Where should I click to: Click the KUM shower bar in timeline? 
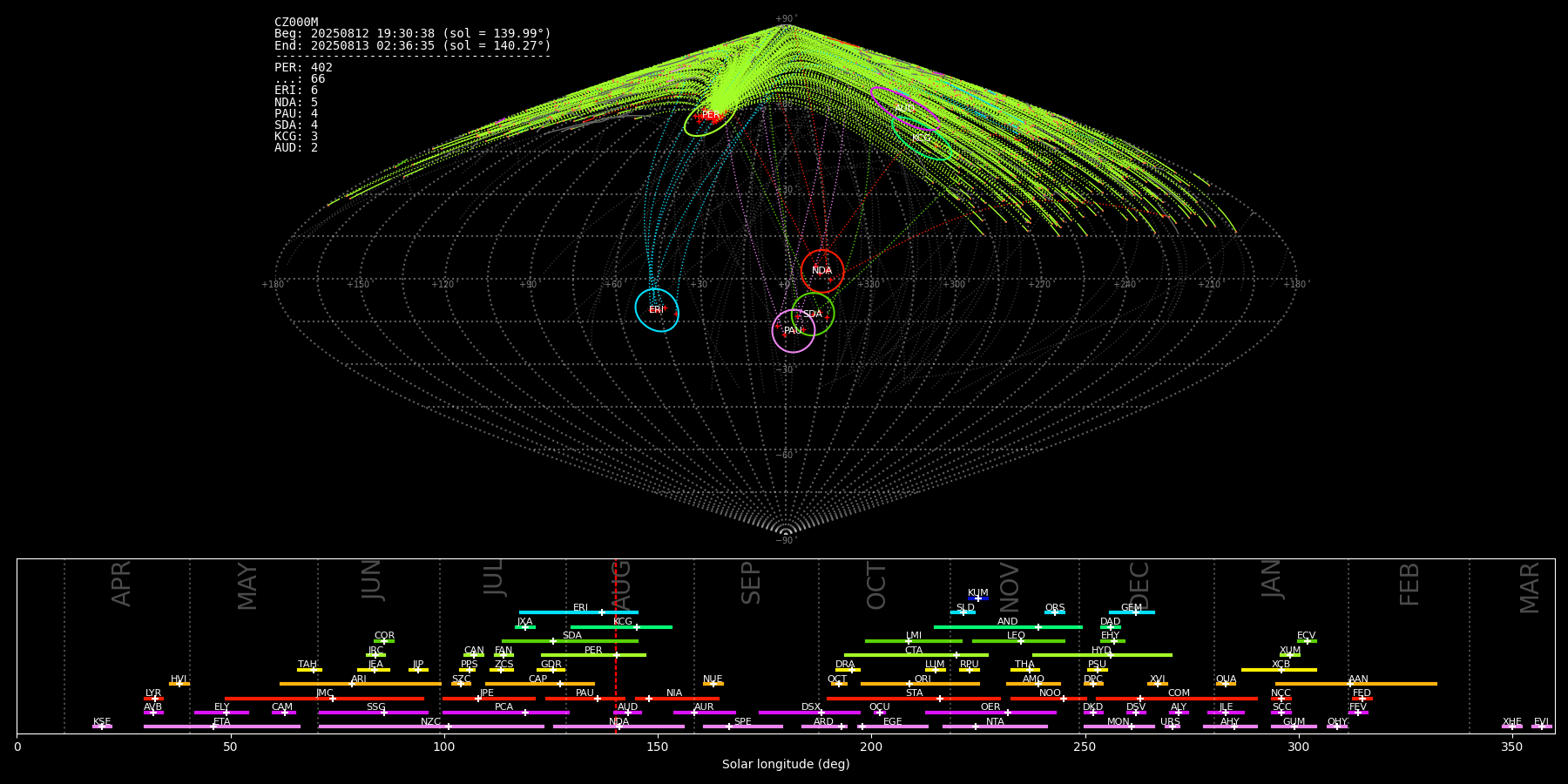(978, 598)
